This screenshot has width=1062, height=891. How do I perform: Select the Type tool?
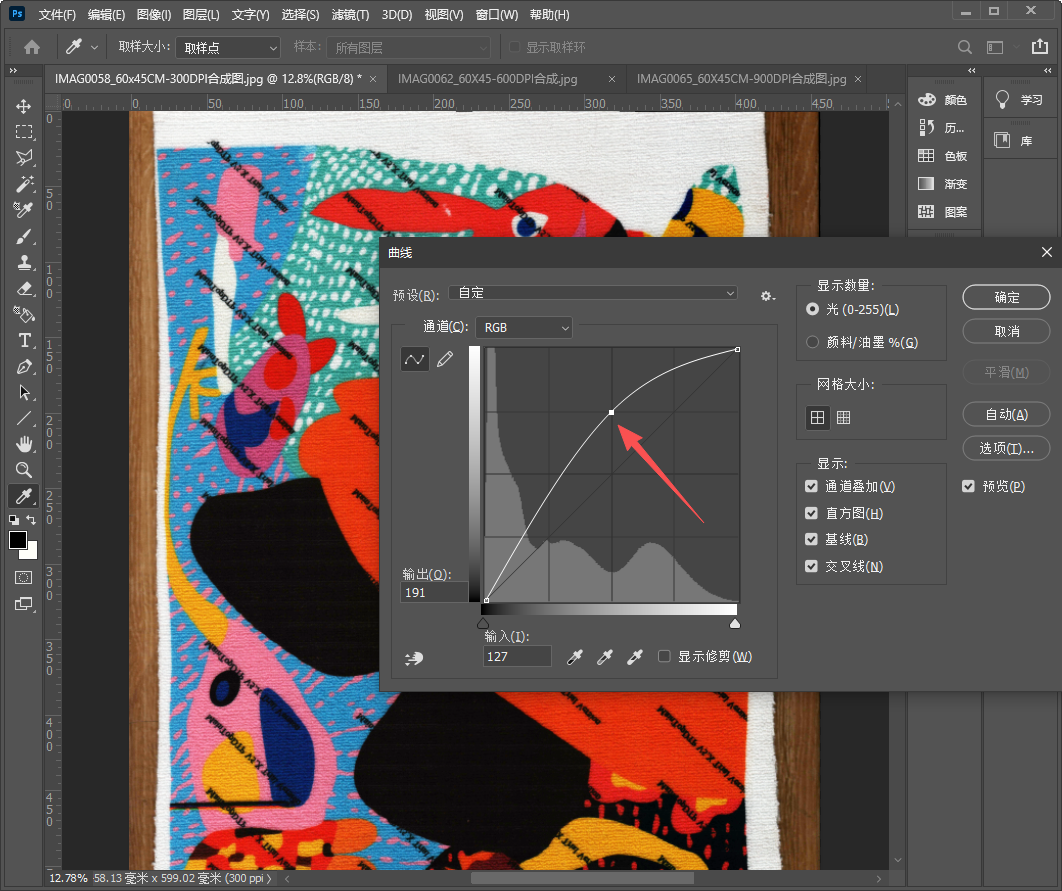coord(24,340)
